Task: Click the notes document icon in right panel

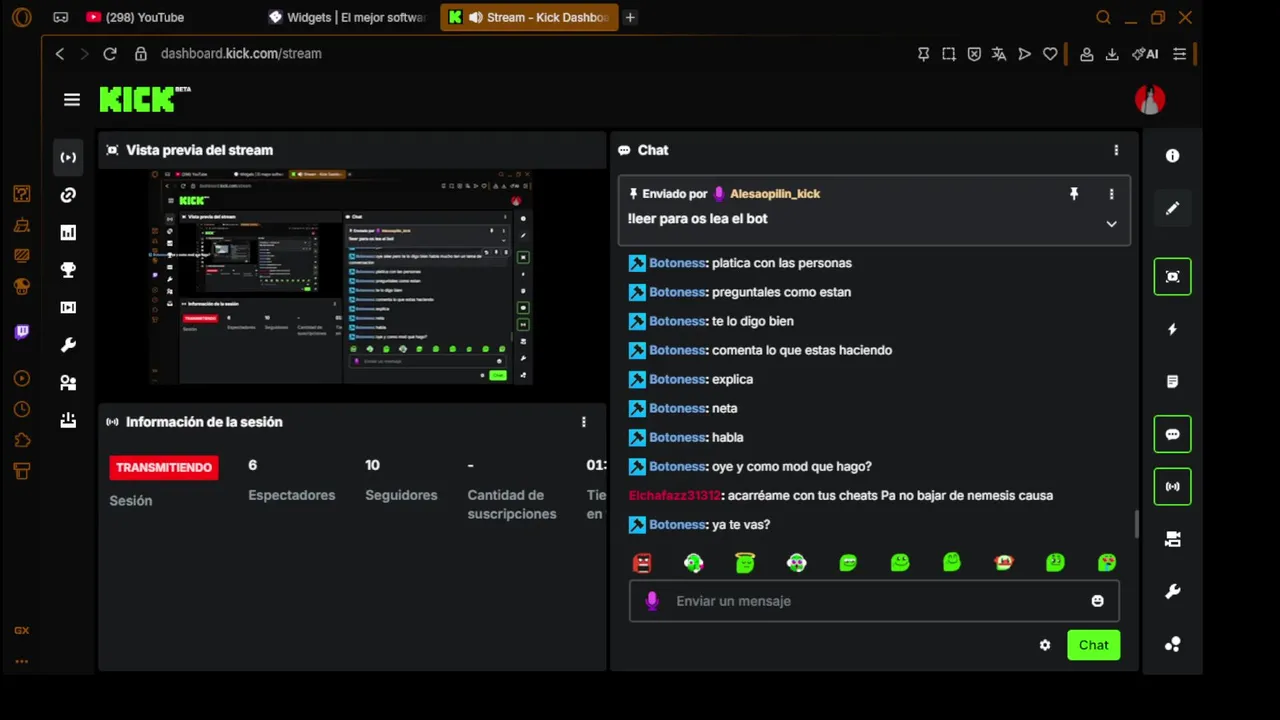Action: pos(1172,382)
